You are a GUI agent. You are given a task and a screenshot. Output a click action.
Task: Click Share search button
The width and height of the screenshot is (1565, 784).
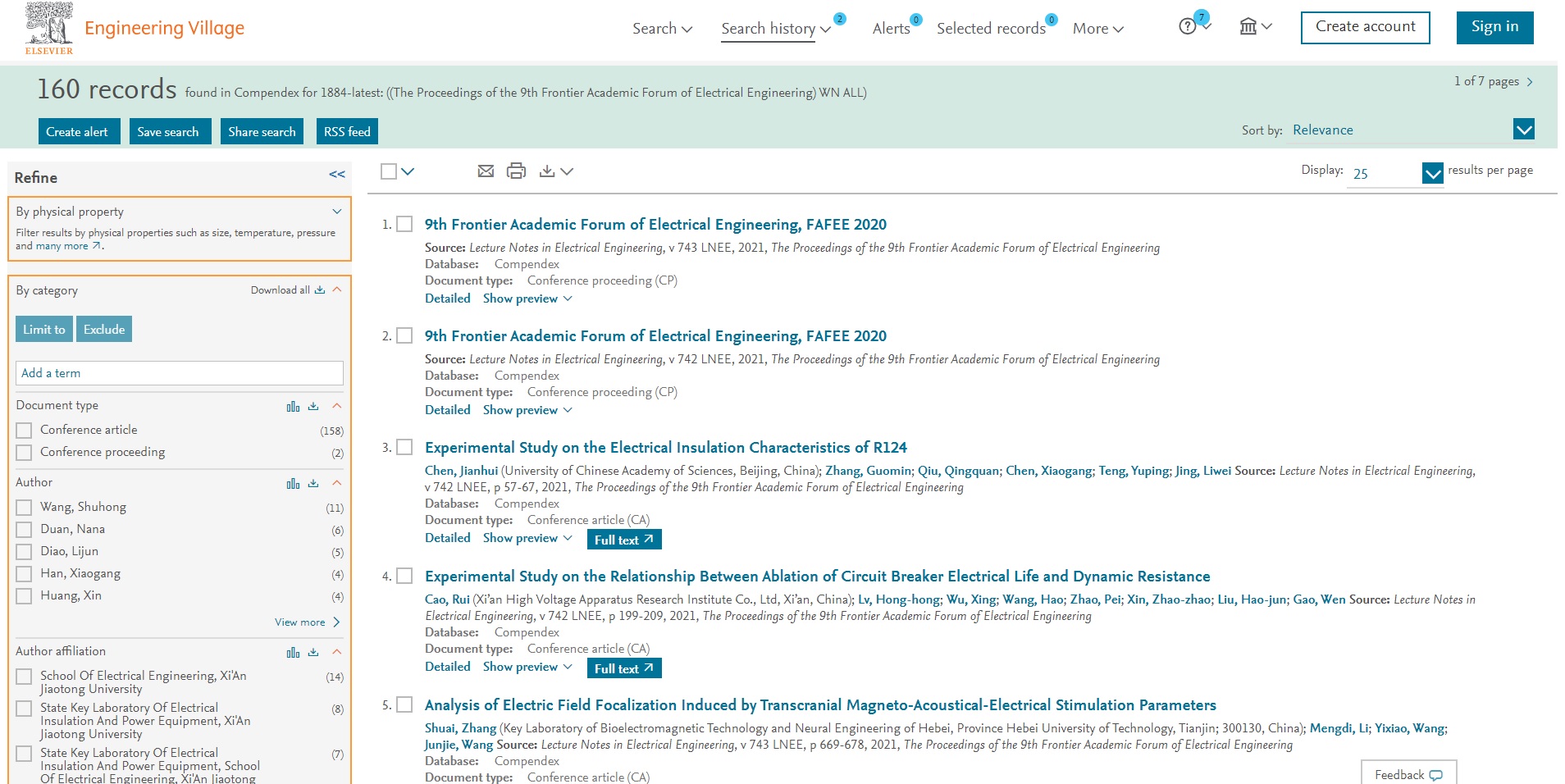(x=262, y=131)
